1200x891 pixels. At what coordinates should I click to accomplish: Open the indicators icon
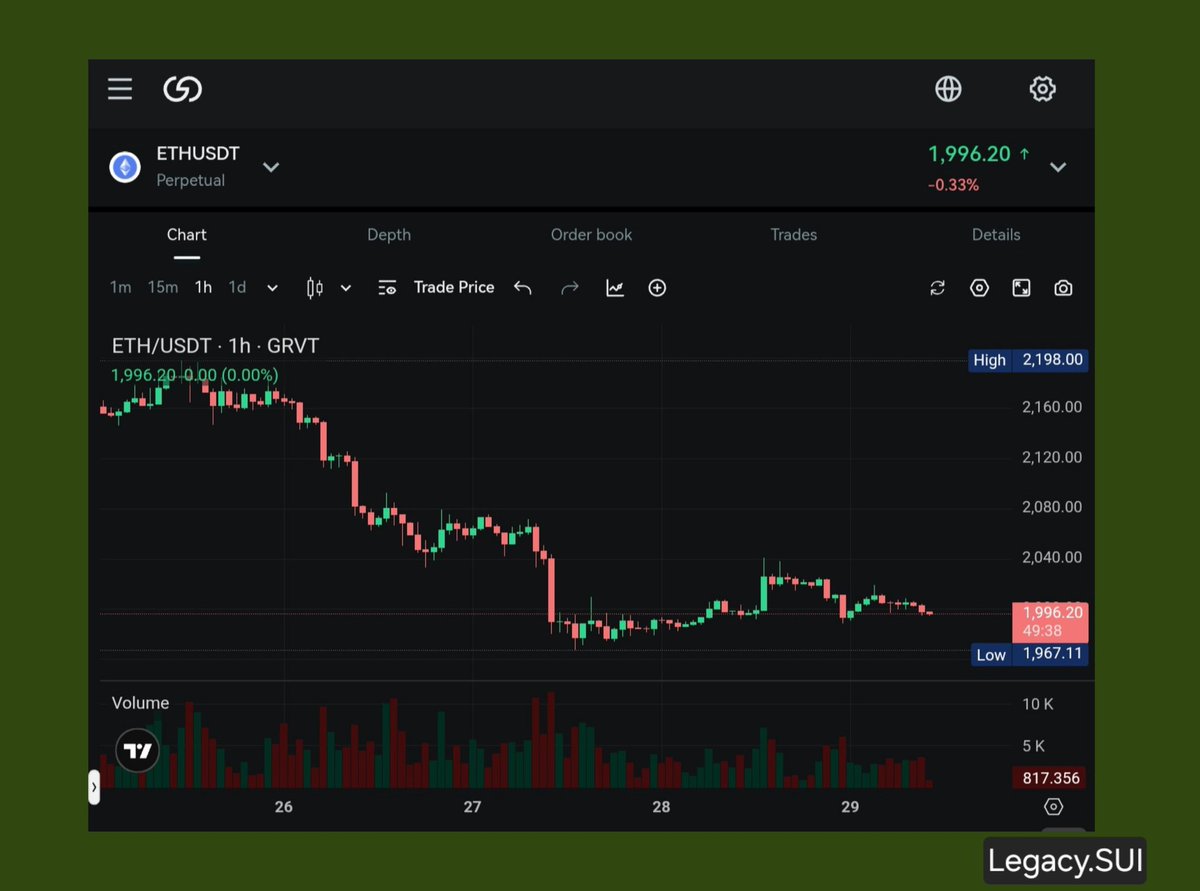(615, 288)
